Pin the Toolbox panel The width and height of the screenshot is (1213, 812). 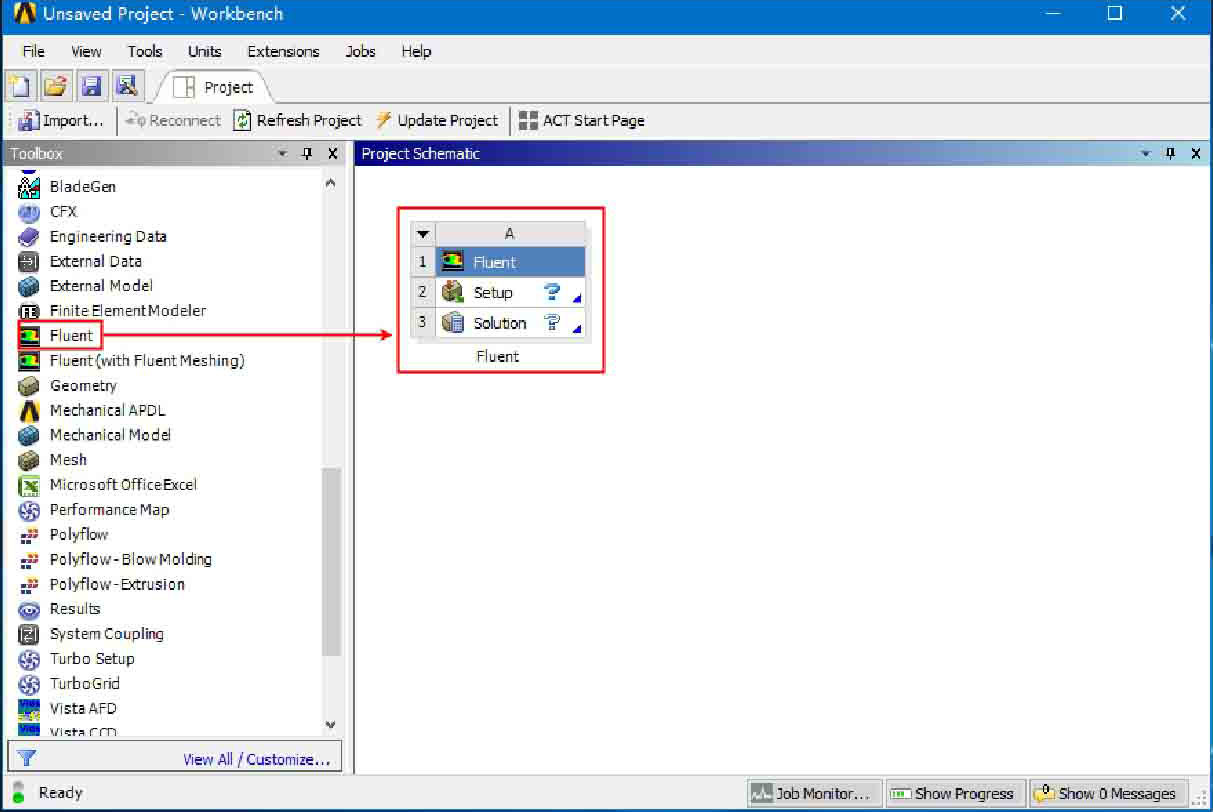(x=308, y=154)
